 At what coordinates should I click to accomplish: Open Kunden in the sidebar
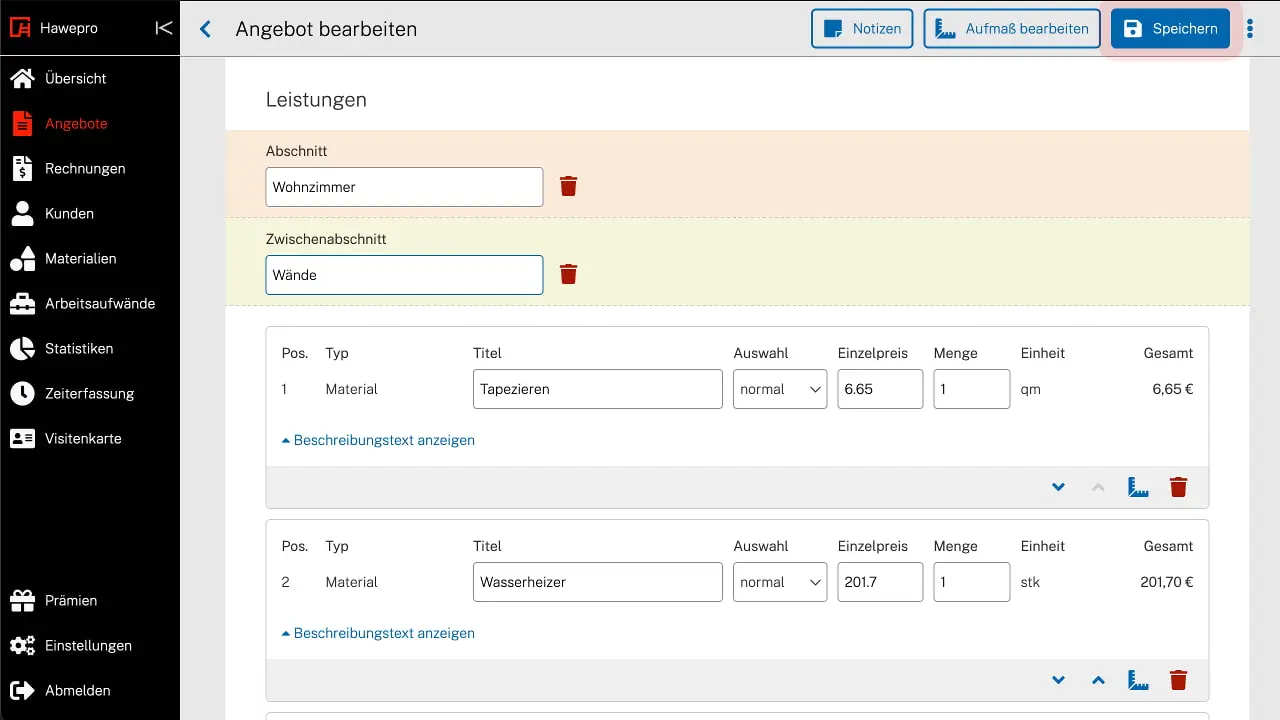(x=90, y=213)
